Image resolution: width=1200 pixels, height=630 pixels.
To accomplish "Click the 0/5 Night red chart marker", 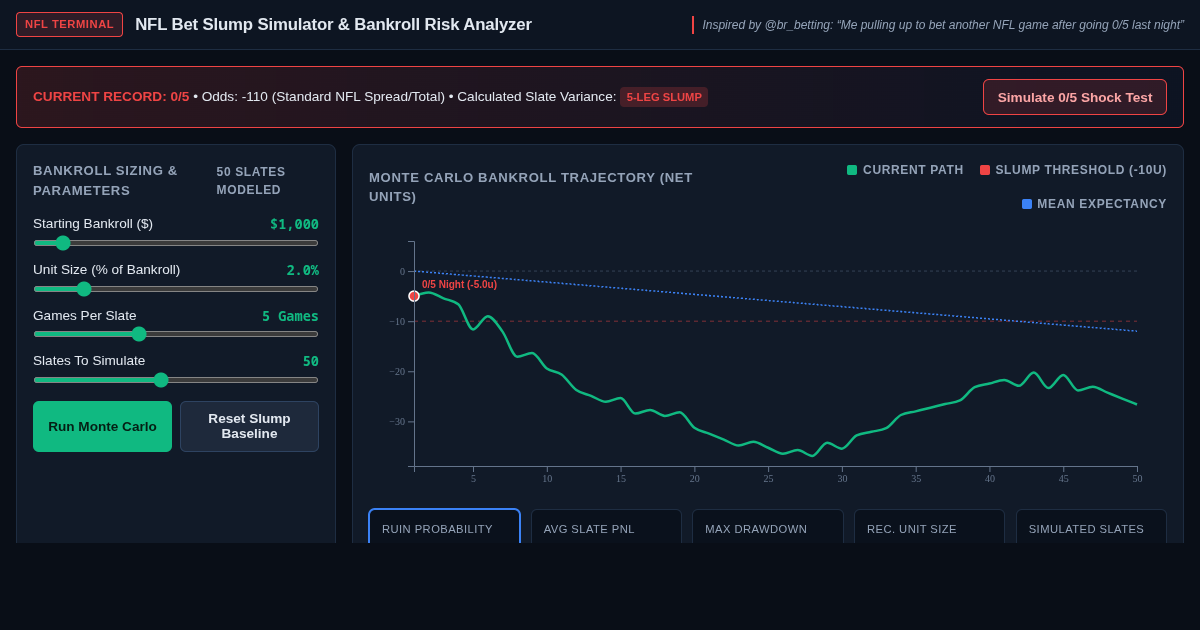I will tap(414, 296).
